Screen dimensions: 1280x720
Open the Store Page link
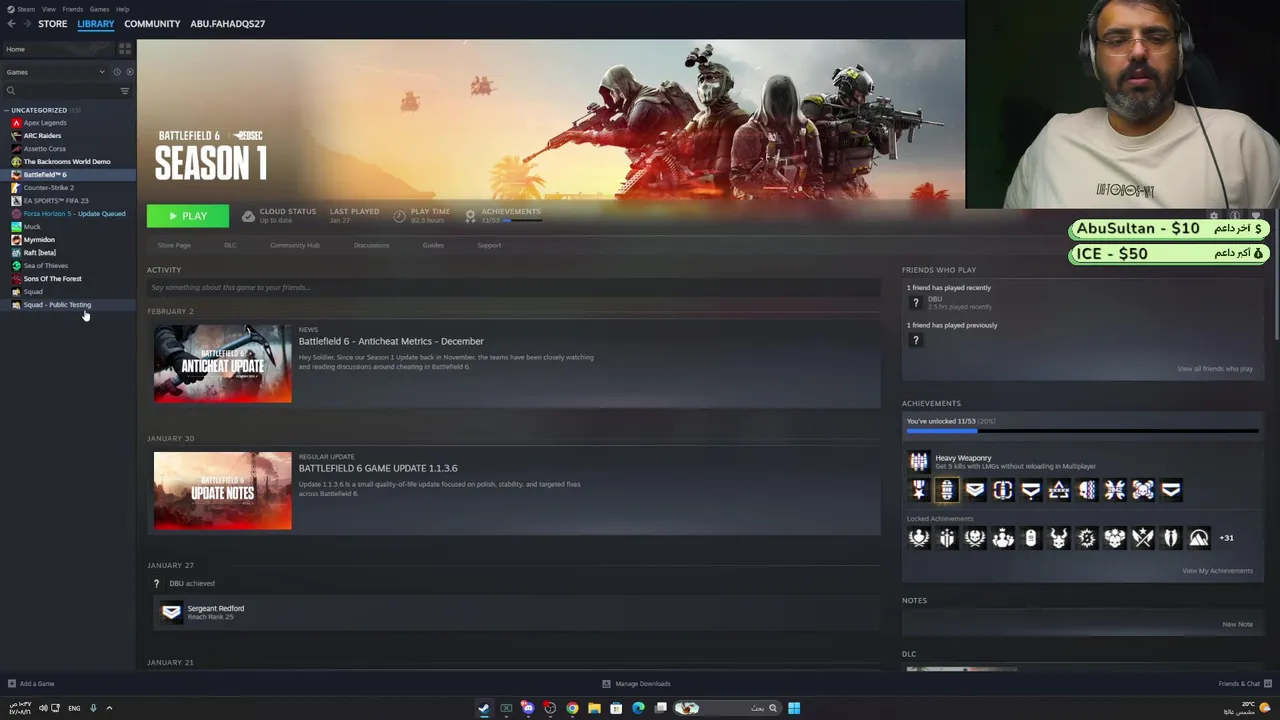(174, 245)
